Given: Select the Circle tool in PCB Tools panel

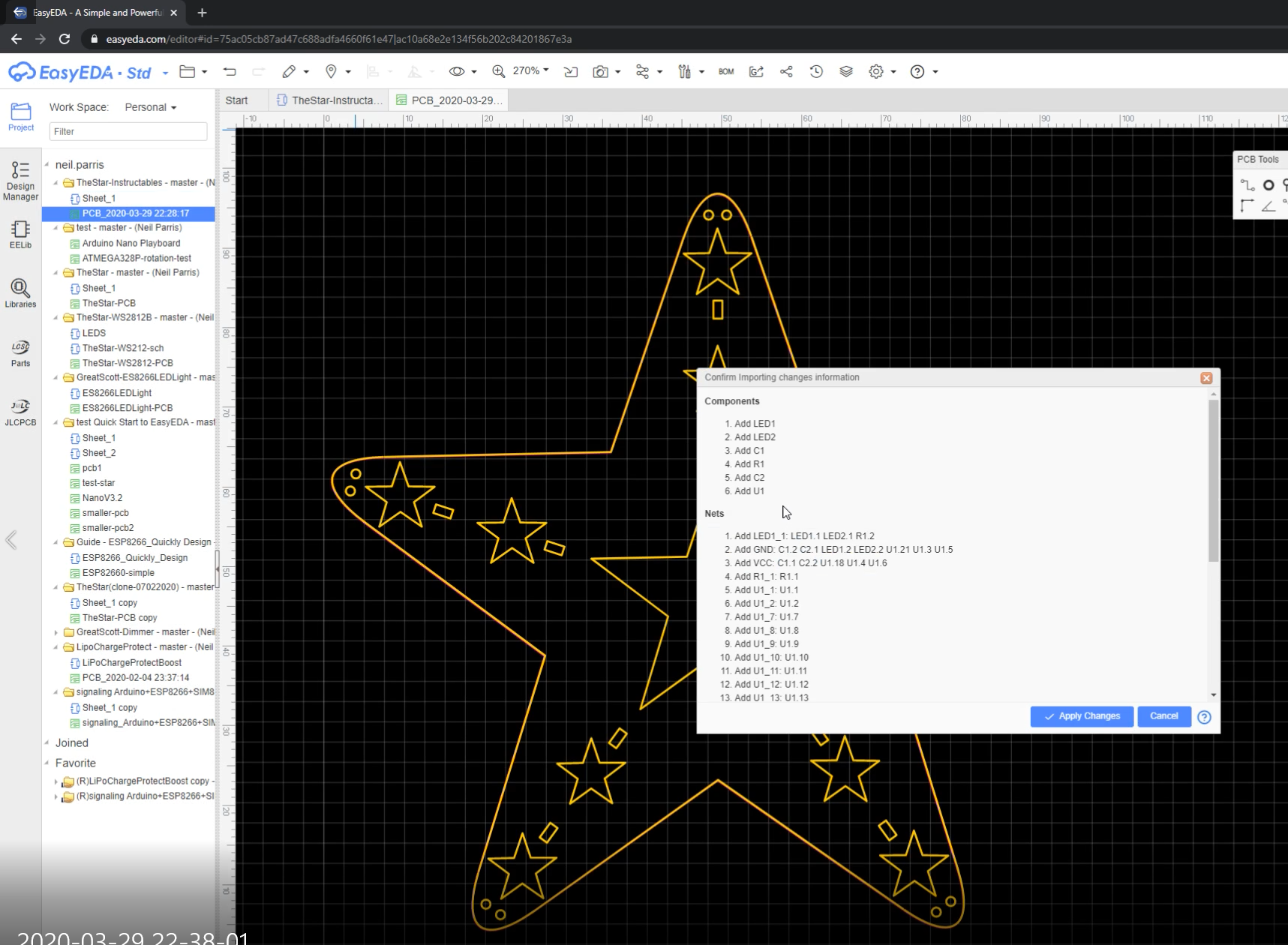Looking at the screenshot, I should pos(1269,184).
